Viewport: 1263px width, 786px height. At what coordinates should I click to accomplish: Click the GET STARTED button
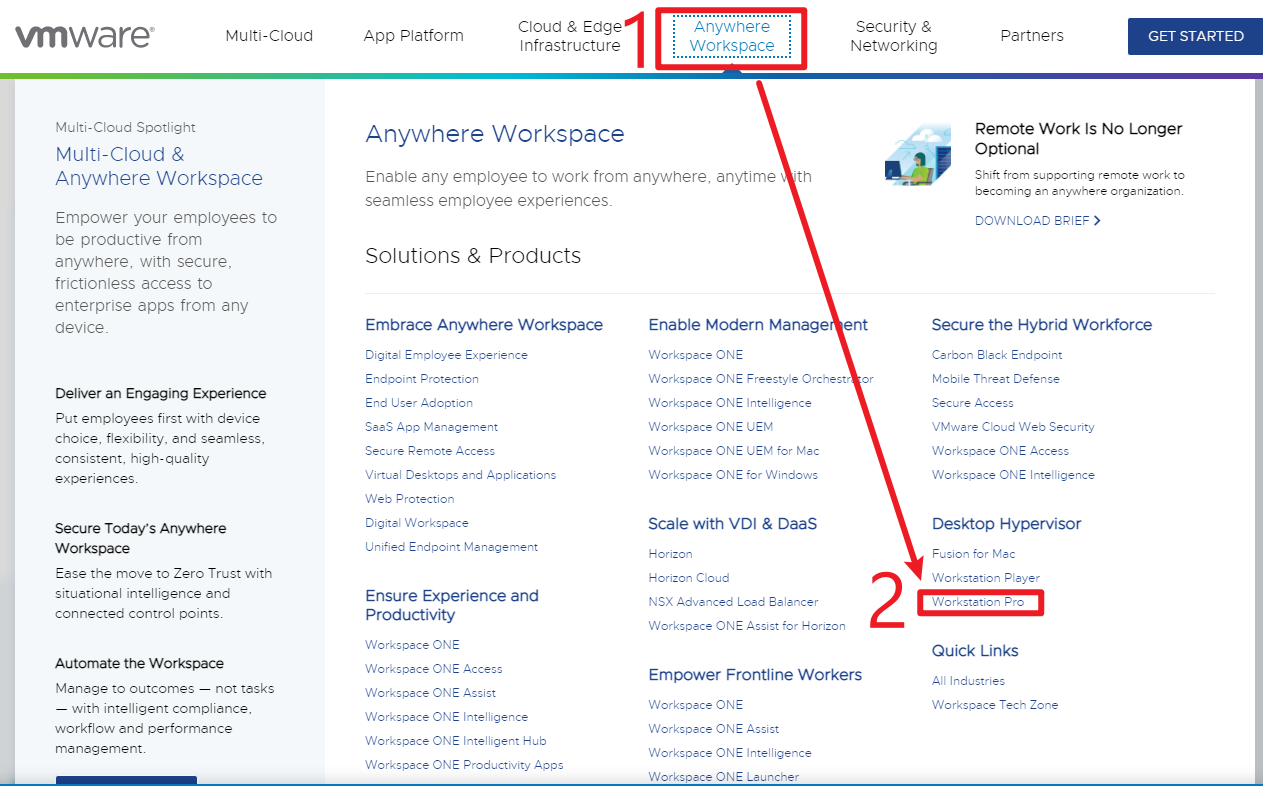coord(1194,35)
